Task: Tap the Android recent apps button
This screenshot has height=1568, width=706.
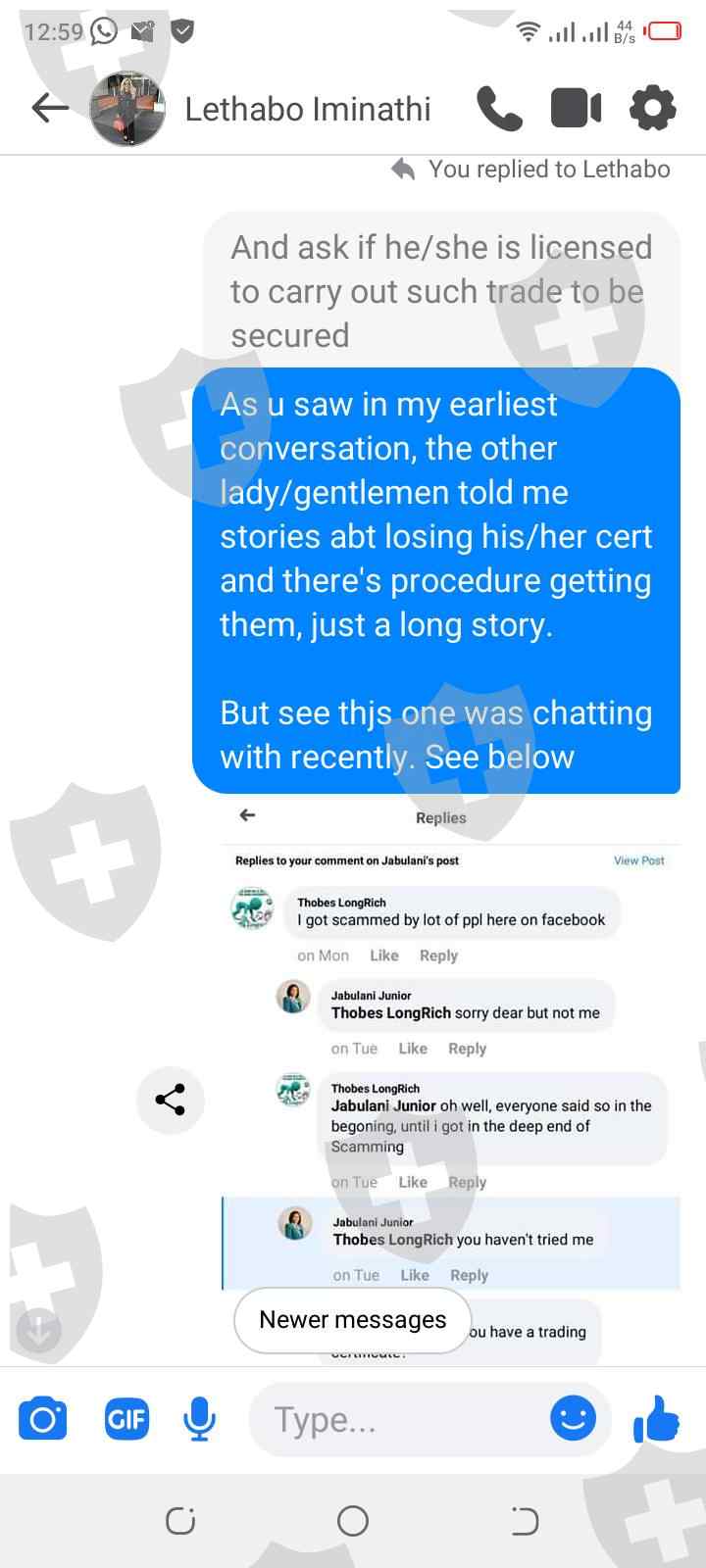Action: pos(180,1521)
